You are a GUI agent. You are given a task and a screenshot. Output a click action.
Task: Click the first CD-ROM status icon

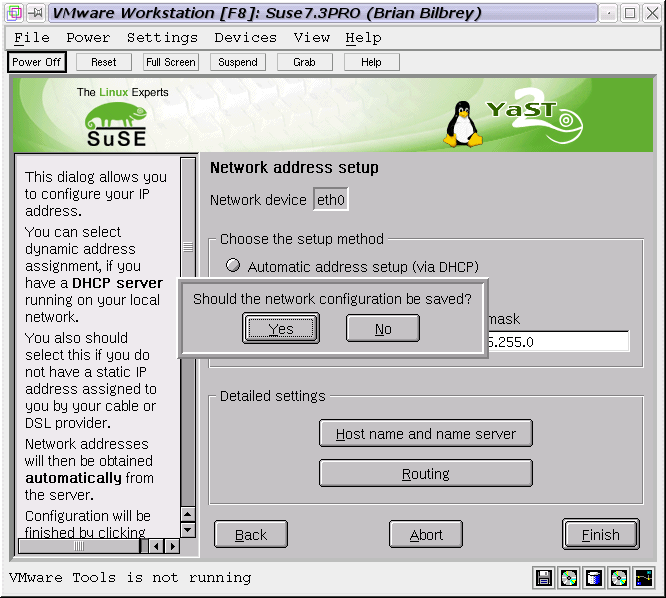coord(569,578)
